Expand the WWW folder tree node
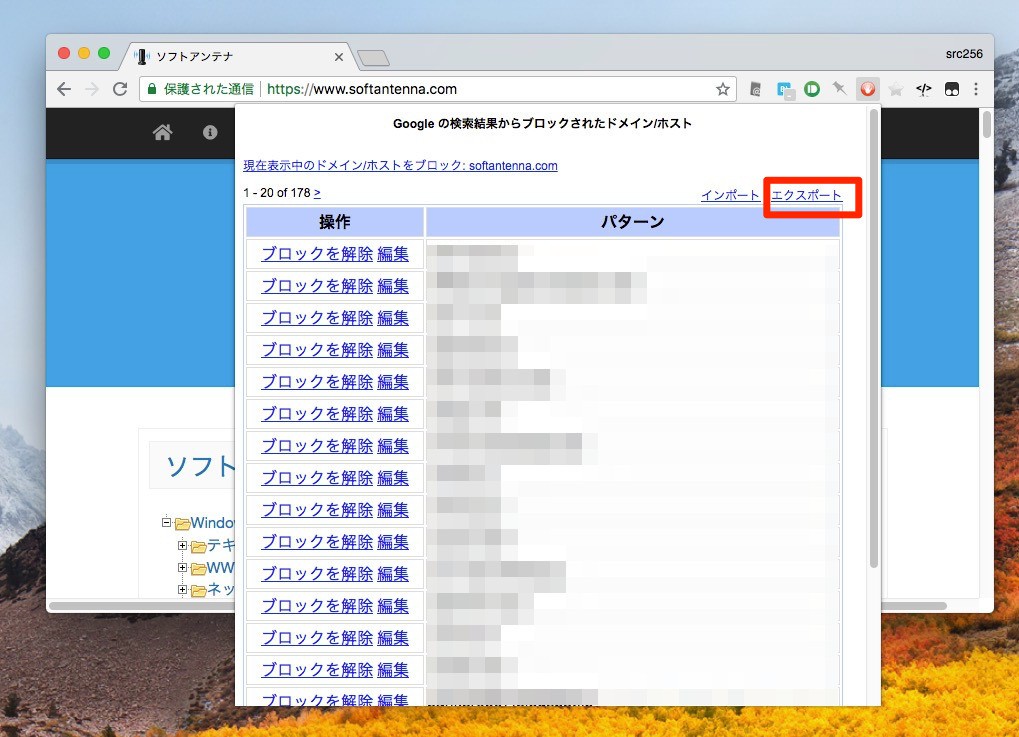This screenshot has height=737, width=1019. [183, 568]
